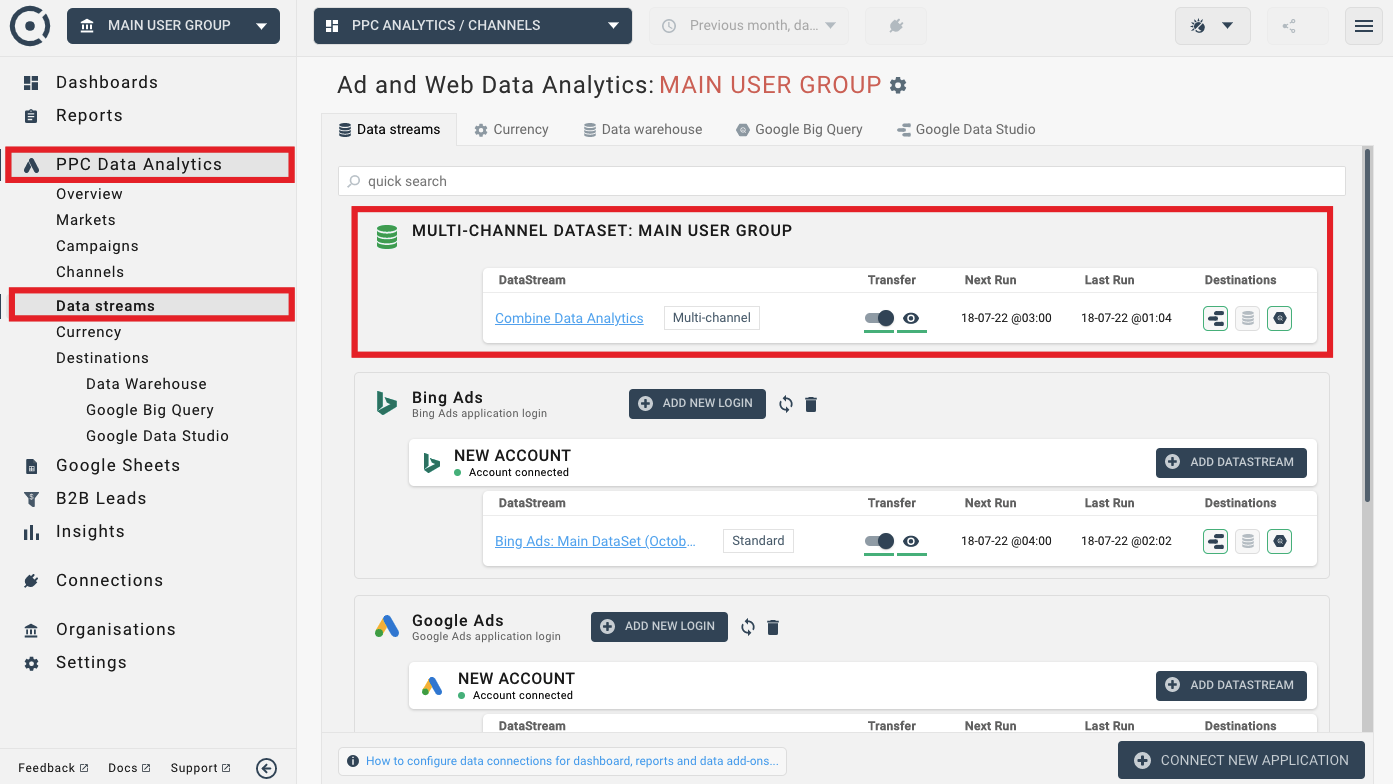The height and width of the screenshot is (784, 1393).
Task: Go to Markets in the sidebar
Action: tap(86, 220)
